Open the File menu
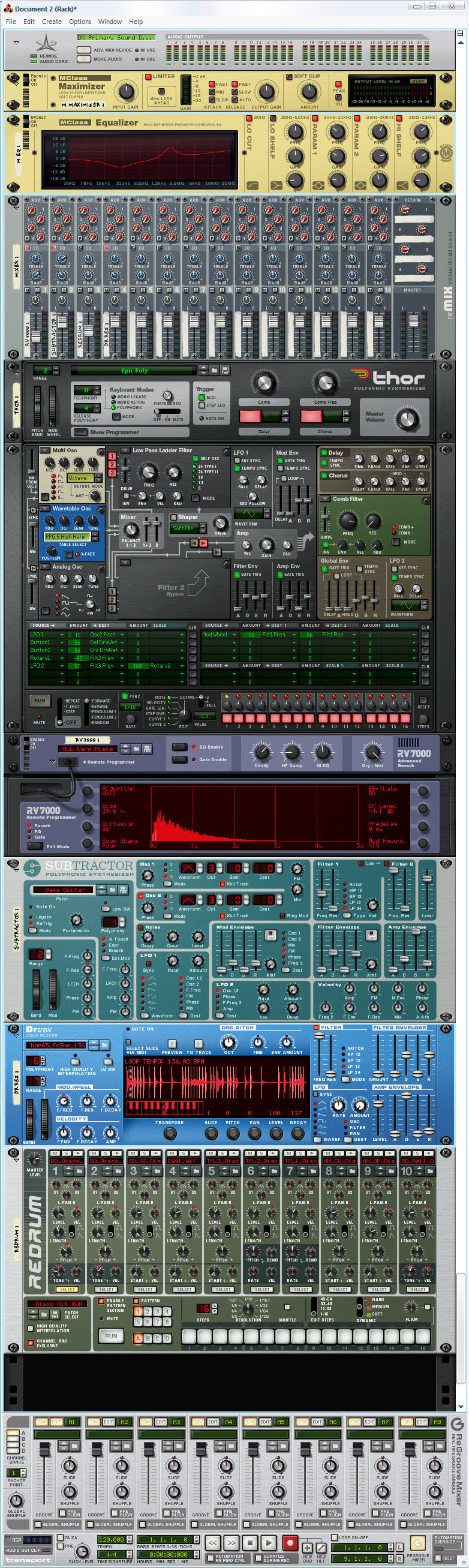The width and height of the screenshot is (469, 1568). [11, 22]
